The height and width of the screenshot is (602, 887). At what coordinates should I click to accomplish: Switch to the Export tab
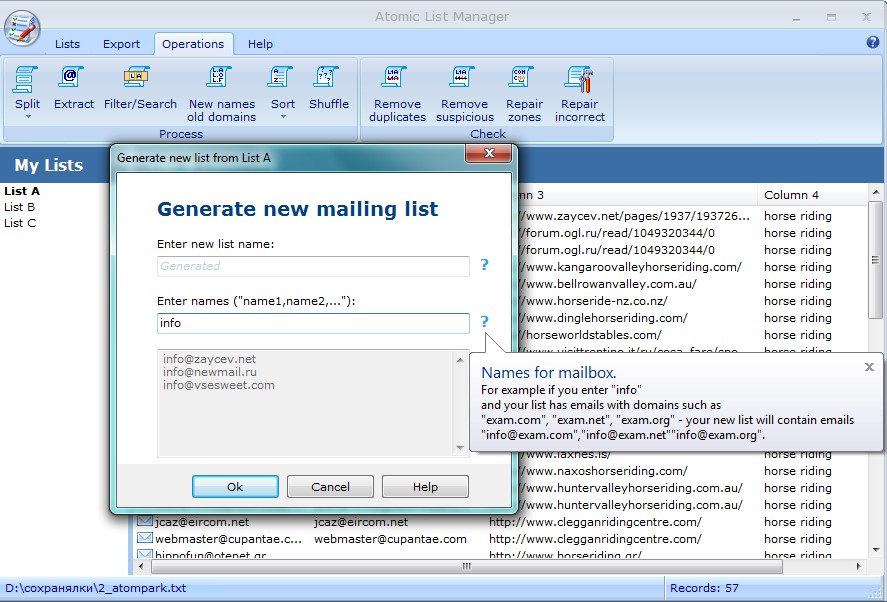point(121,44)
